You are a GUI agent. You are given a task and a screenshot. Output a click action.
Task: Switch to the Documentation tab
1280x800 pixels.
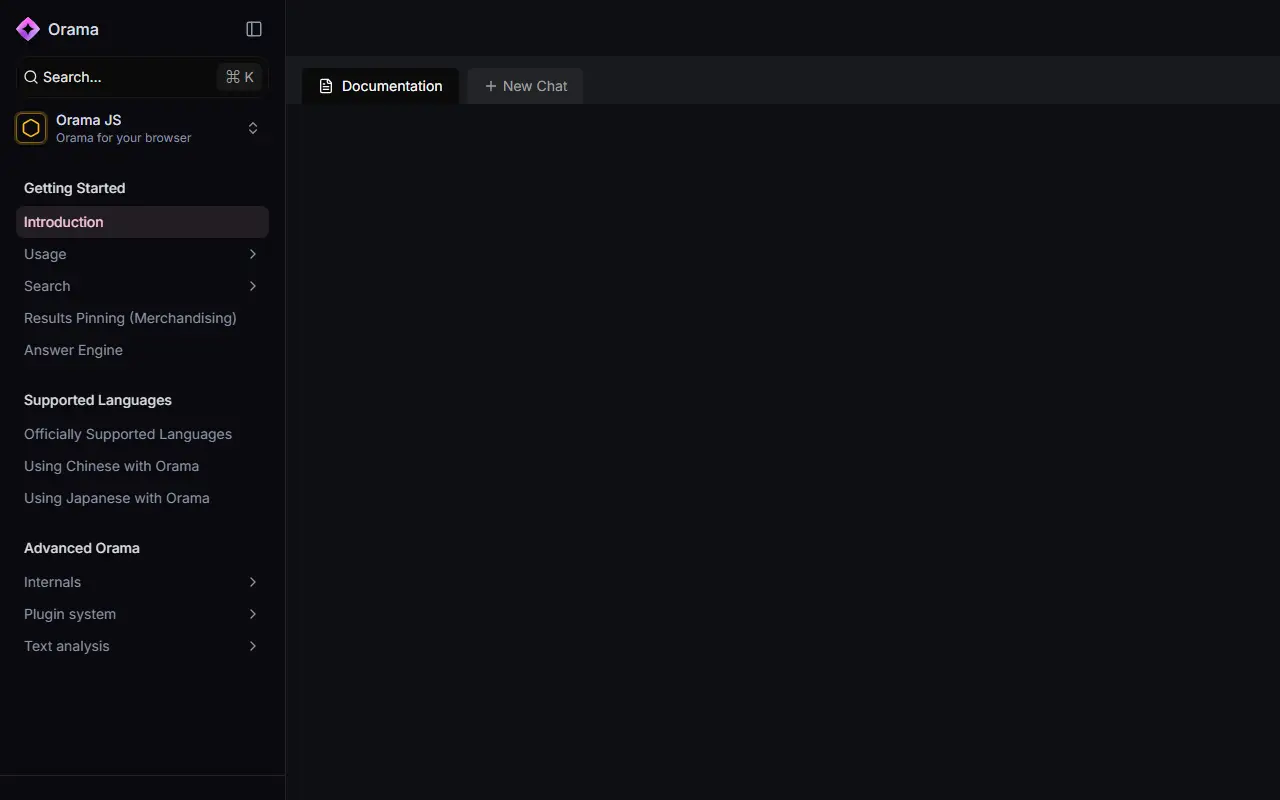tap(381, 86)
